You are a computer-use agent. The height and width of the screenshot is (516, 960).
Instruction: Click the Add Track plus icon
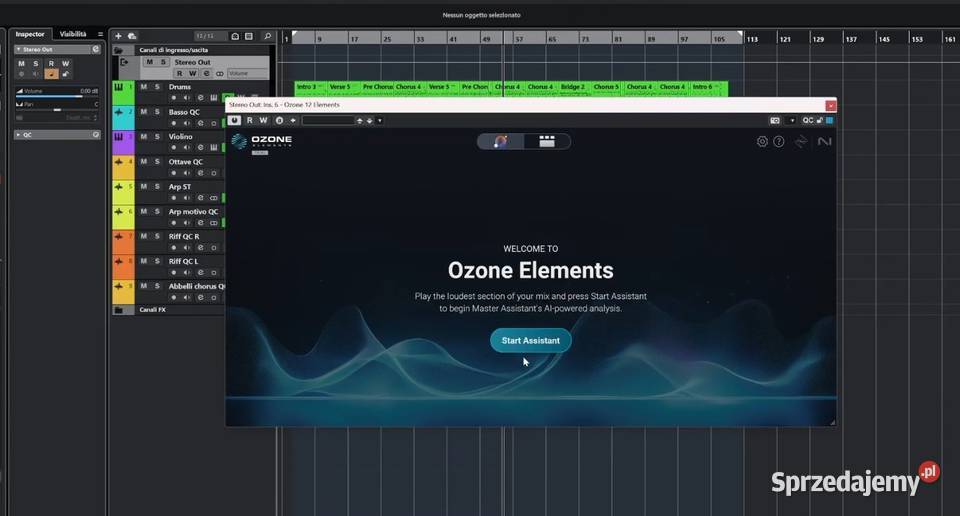click(118, 36)
